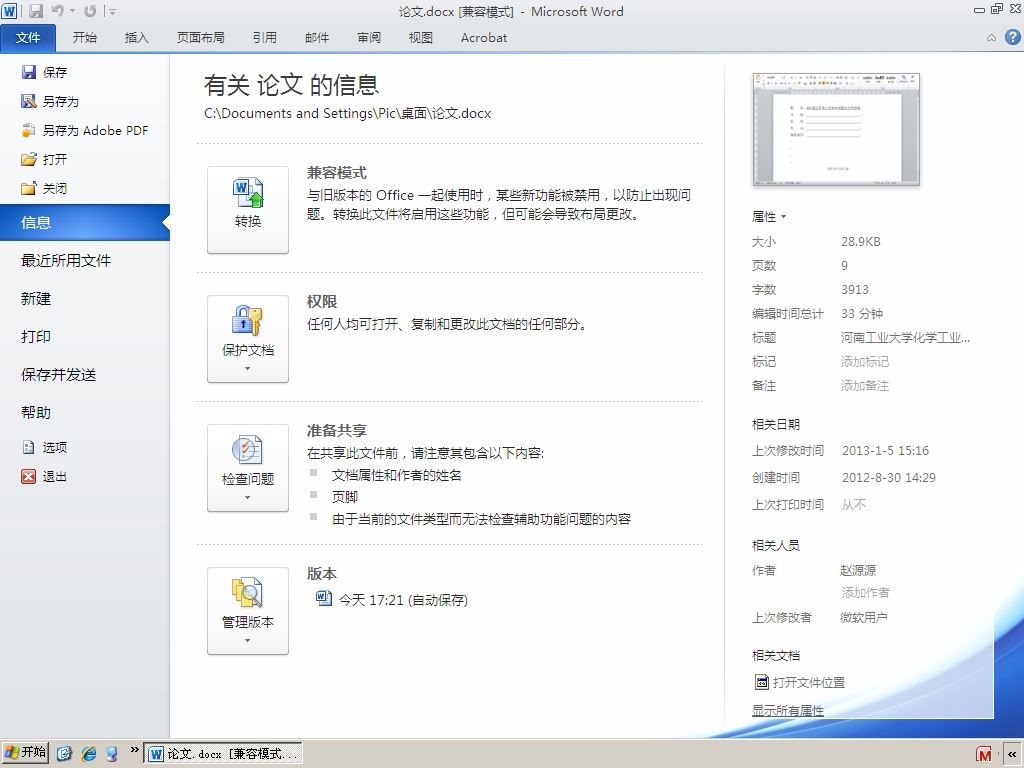1024x768 pixels.
Task: Expand the quick launch overflow chevron
Action: point(135,750)
